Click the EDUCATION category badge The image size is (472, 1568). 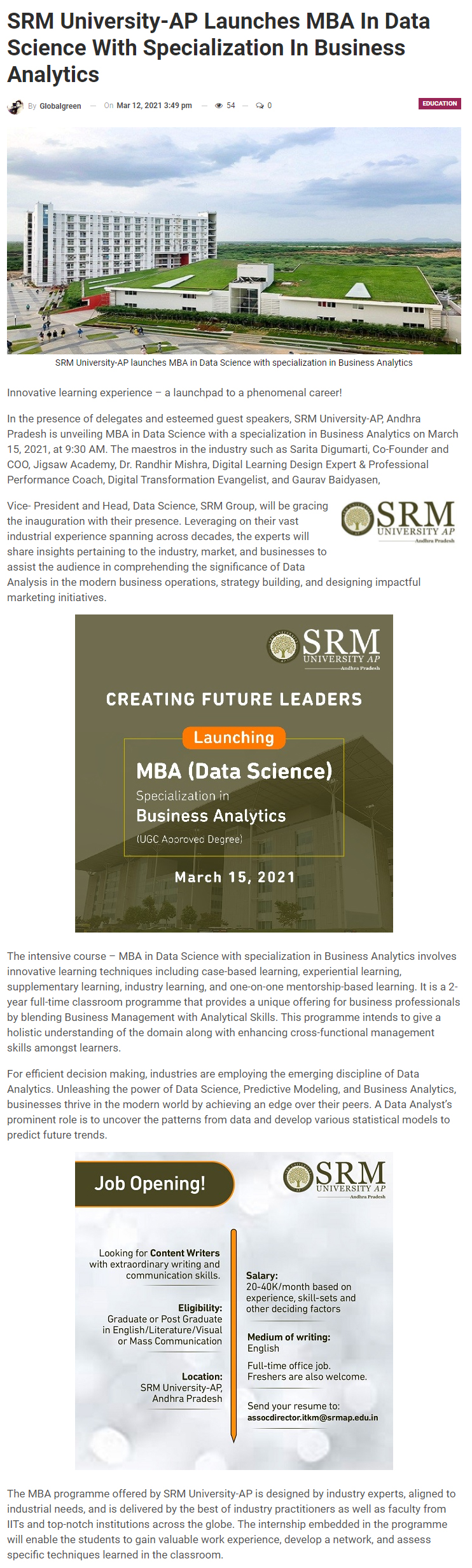[440, 104]
